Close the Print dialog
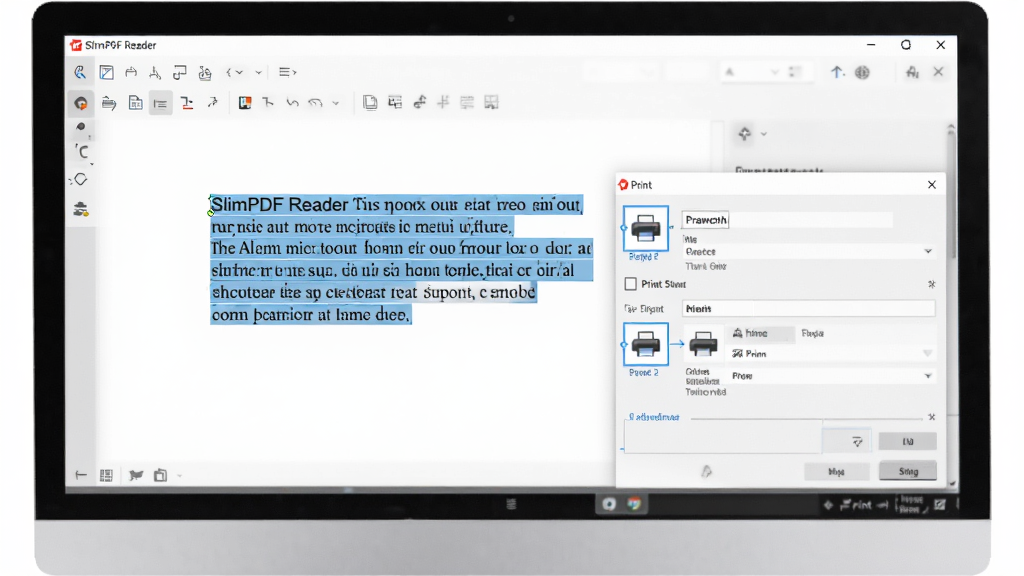 pyautogui.click(x=932, y=185)
